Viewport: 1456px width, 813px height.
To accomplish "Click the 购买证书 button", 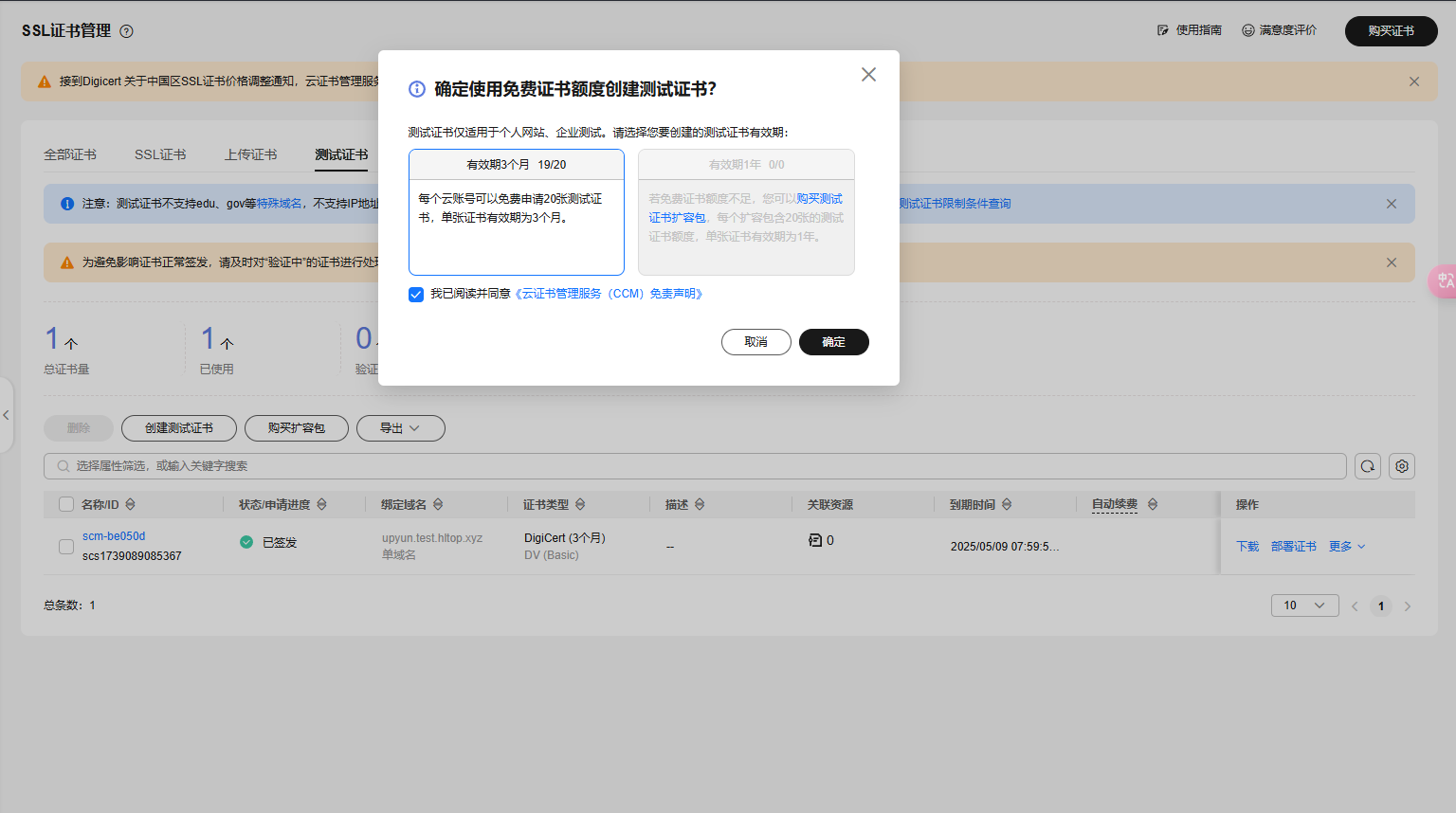I will click(x=1392, y=31).
